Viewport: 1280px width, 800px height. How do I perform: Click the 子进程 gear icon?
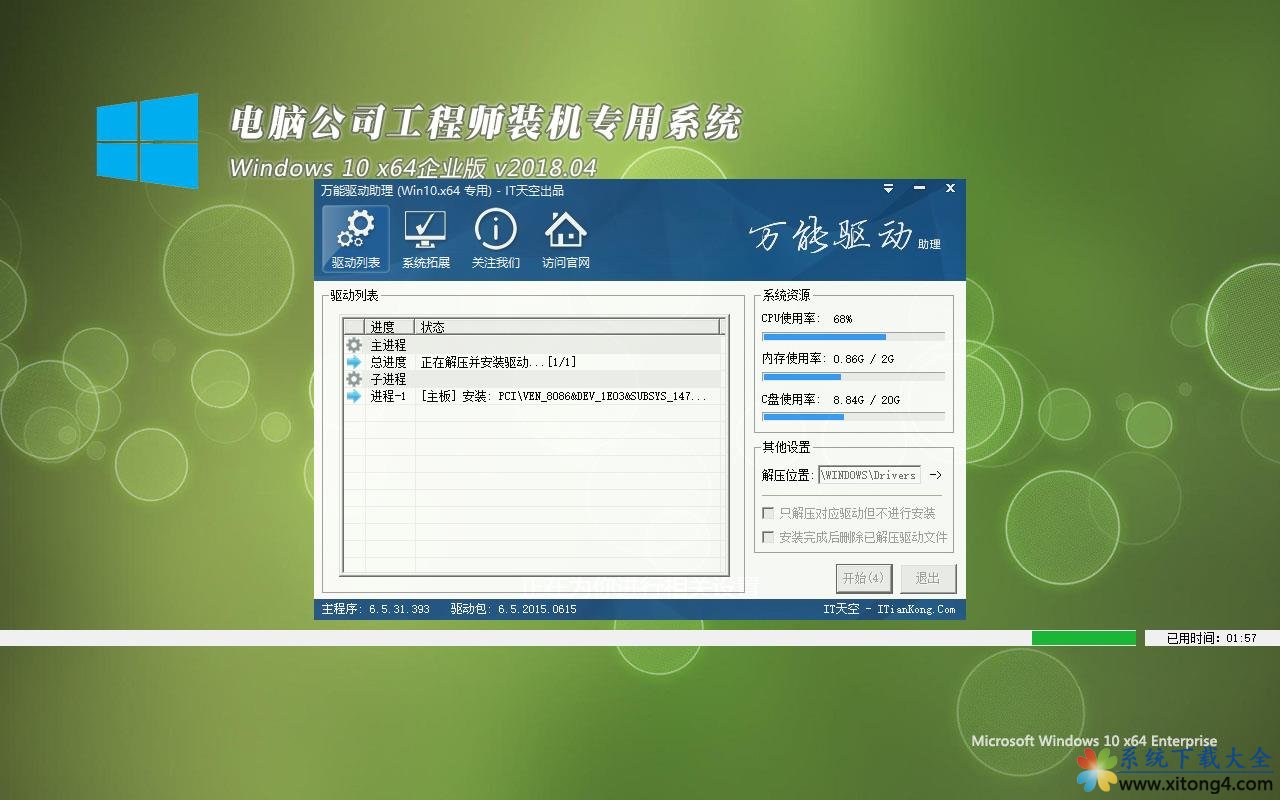tap(354, 379)
